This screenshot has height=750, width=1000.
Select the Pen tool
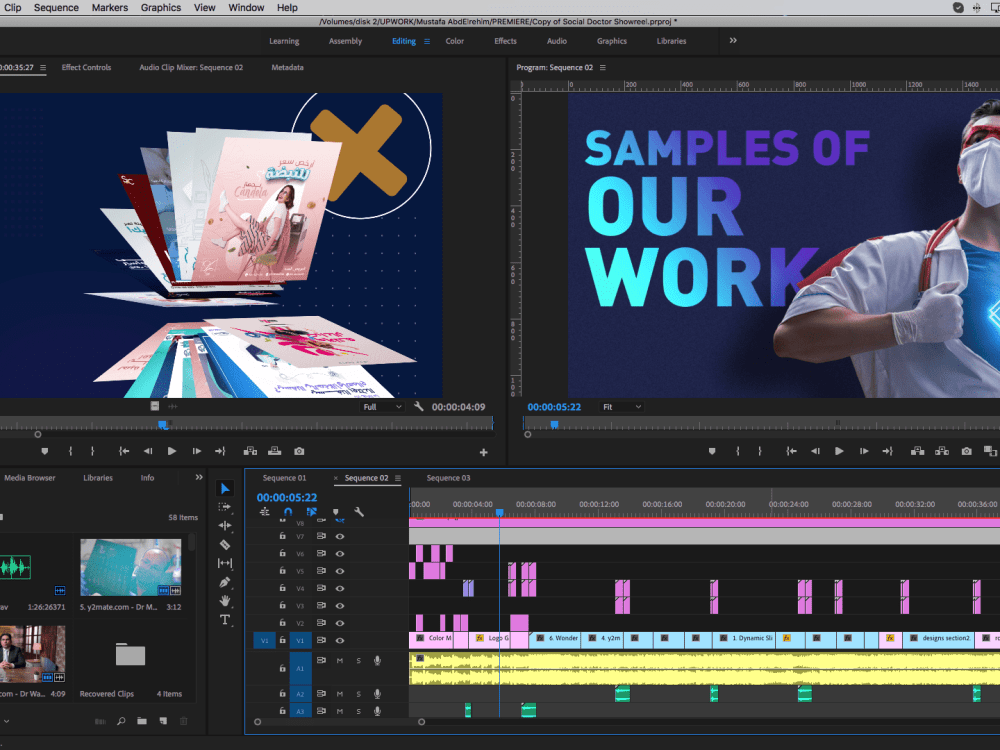coord(224,582)
